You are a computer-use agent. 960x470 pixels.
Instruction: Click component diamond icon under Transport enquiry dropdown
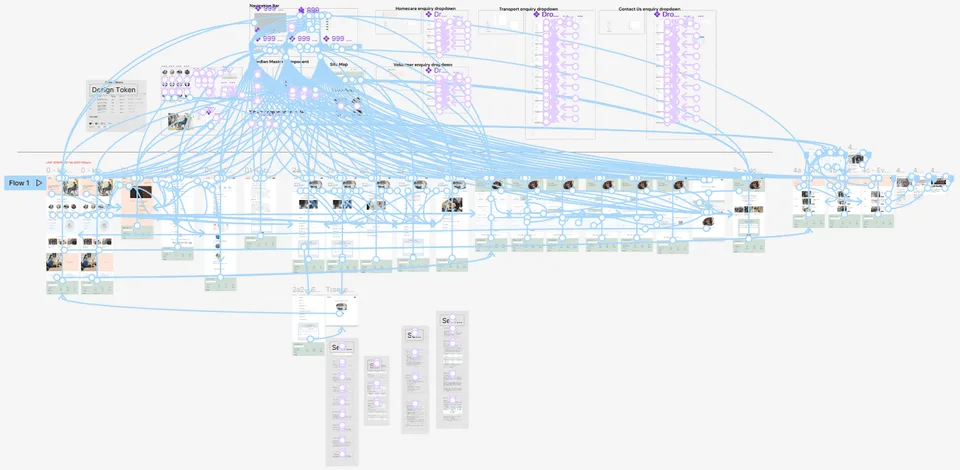536,13
